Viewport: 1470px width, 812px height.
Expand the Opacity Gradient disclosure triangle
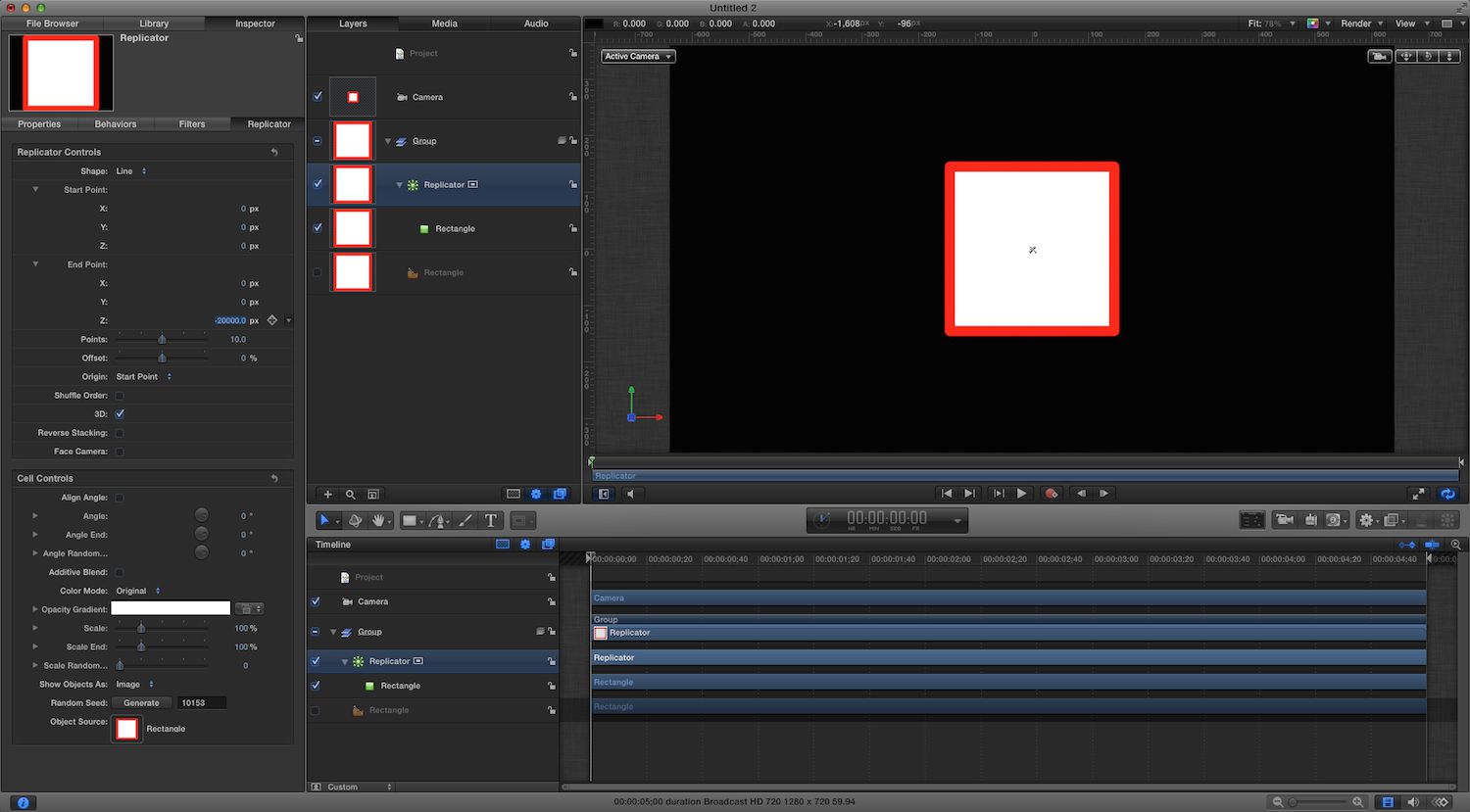tap(35, 609)
